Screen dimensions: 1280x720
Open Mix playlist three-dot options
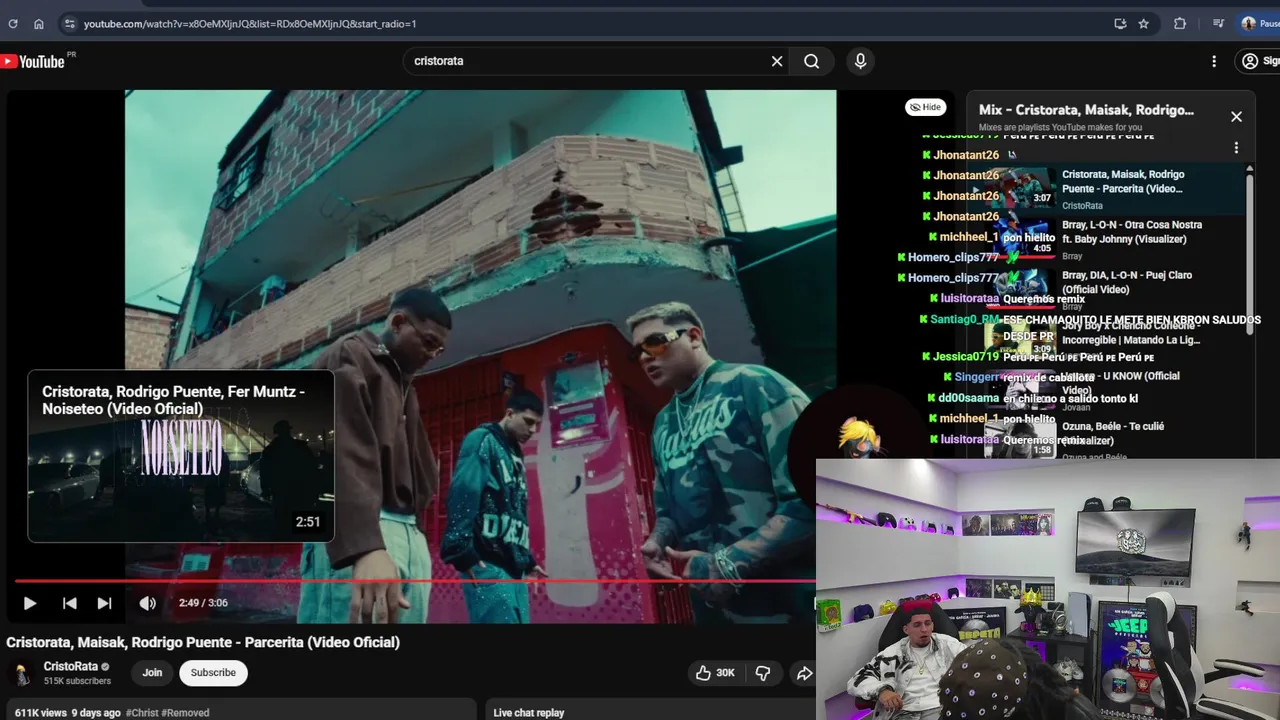[x=1236, y=148]
